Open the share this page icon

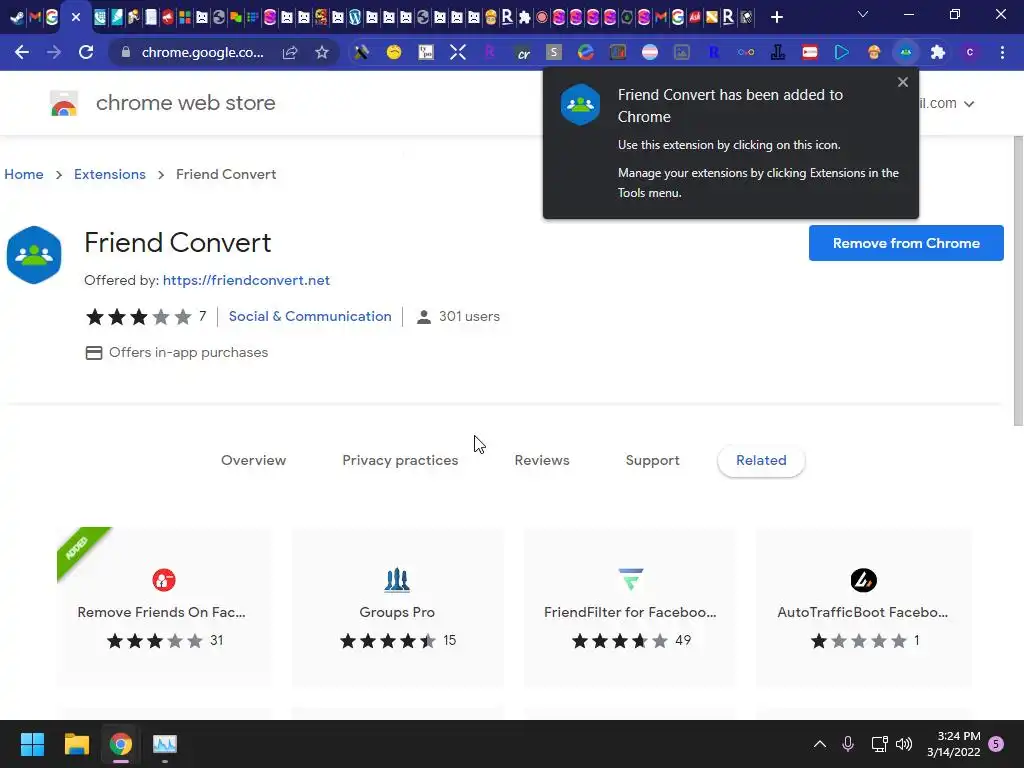pos(289,52)
